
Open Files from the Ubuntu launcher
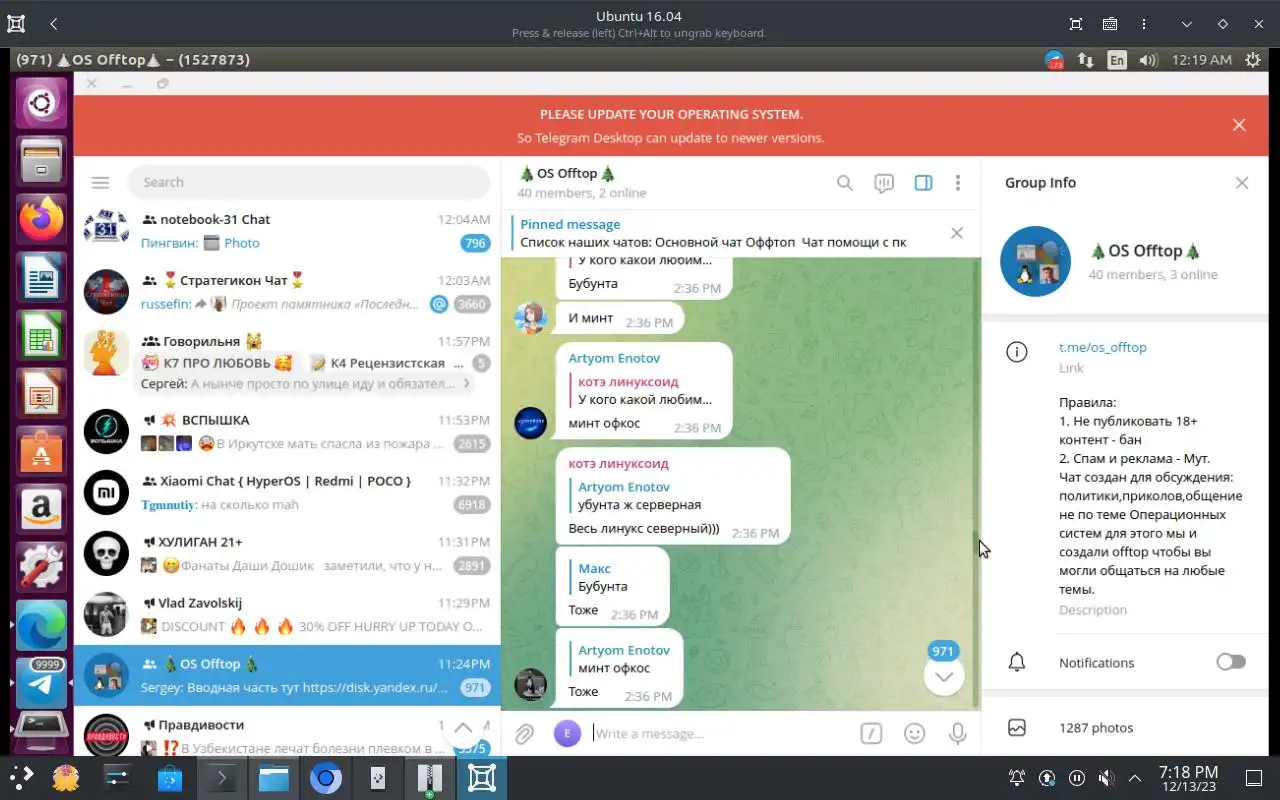41,162
